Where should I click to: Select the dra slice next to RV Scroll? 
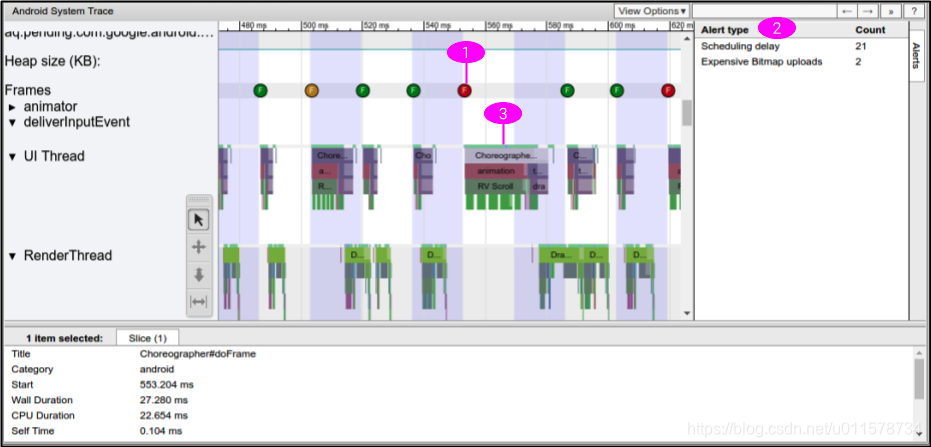point(539,186)
